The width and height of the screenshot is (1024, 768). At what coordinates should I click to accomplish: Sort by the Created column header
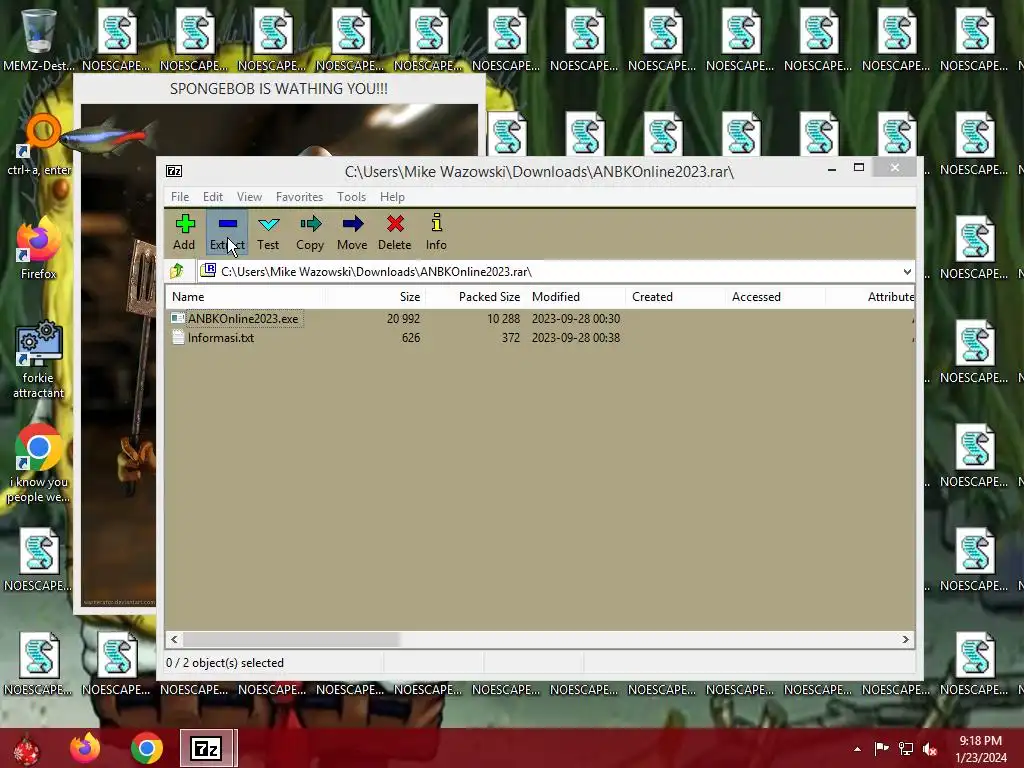point(675,296)
